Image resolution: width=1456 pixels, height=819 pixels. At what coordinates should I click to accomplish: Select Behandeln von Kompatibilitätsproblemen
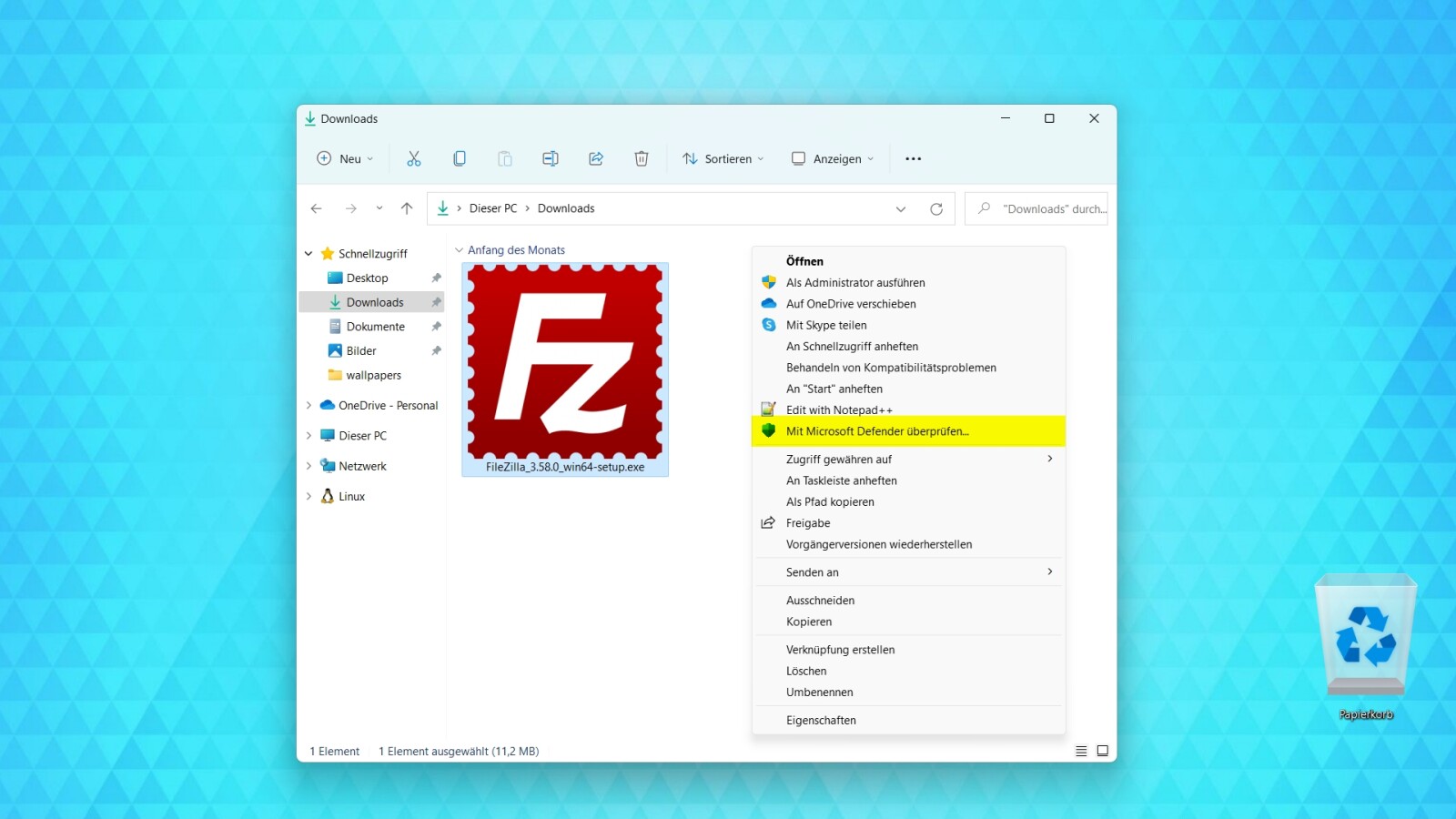point(908,368)
